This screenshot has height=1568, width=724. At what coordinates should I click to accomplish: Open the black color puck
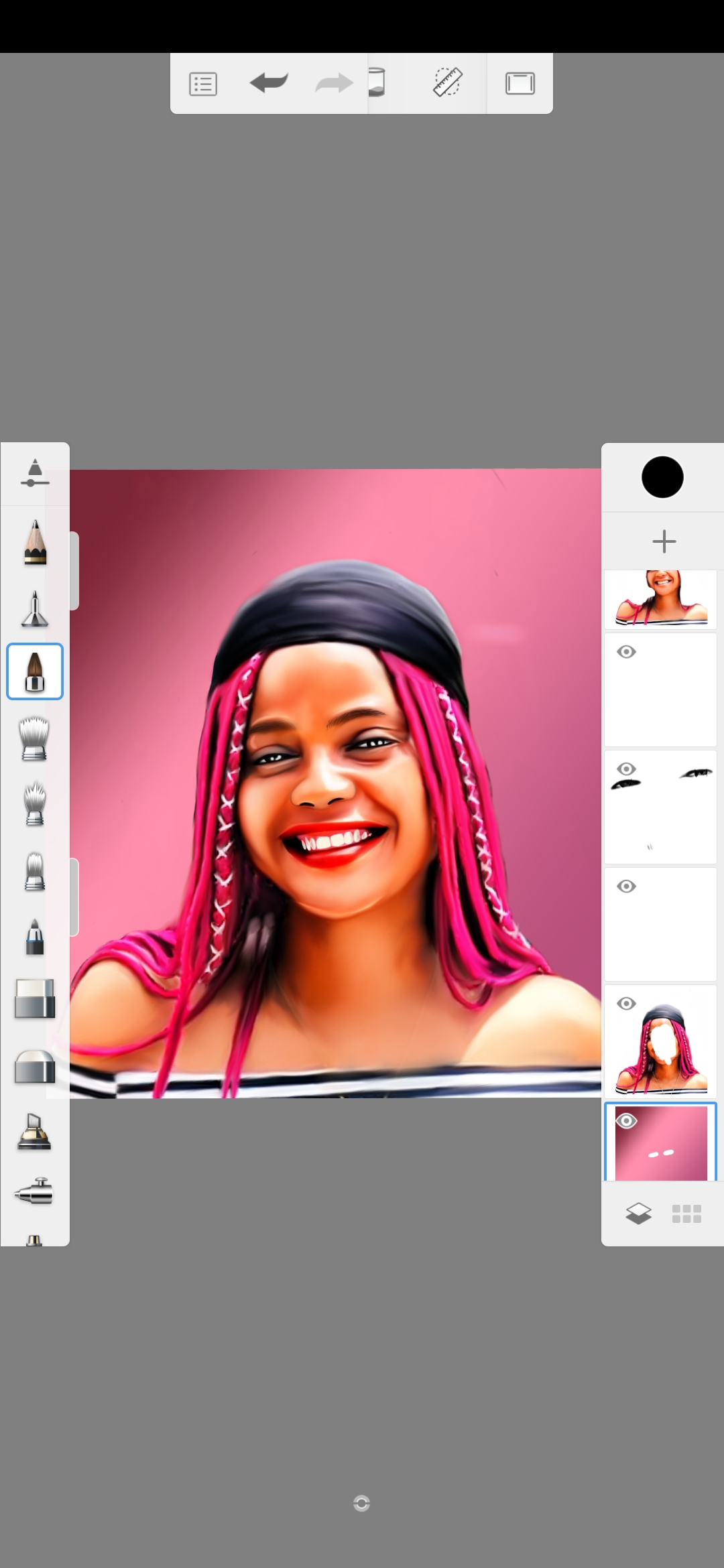662,477
